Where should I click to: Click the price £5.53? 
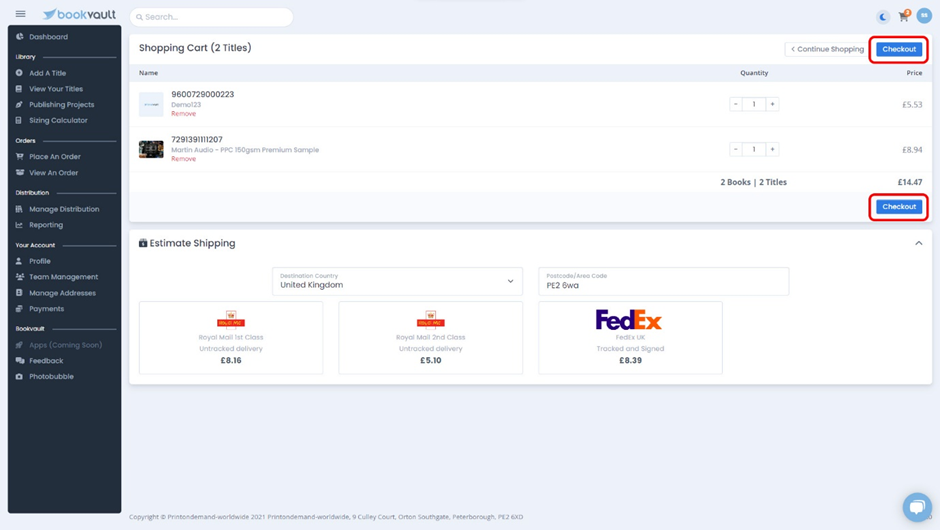point(912,104)
